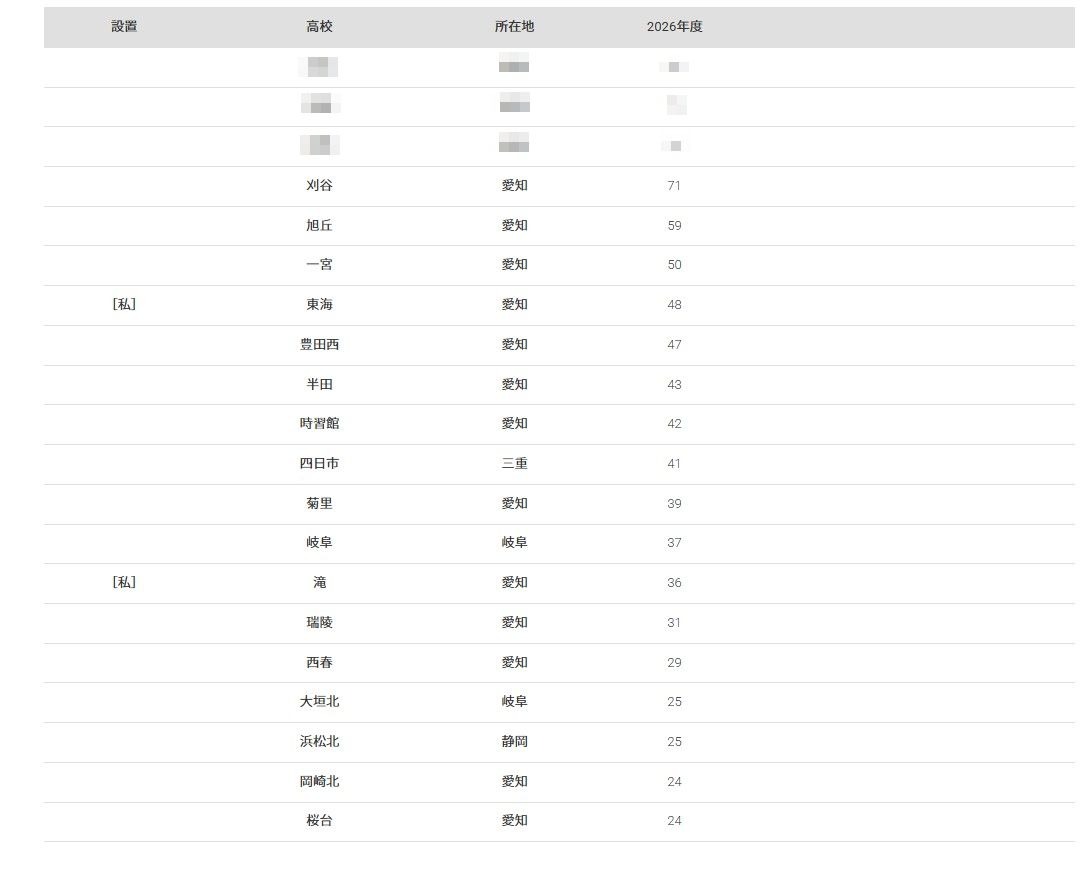
Task: Click the [私] label beside 東海
Action: click(x=124, y=305)
